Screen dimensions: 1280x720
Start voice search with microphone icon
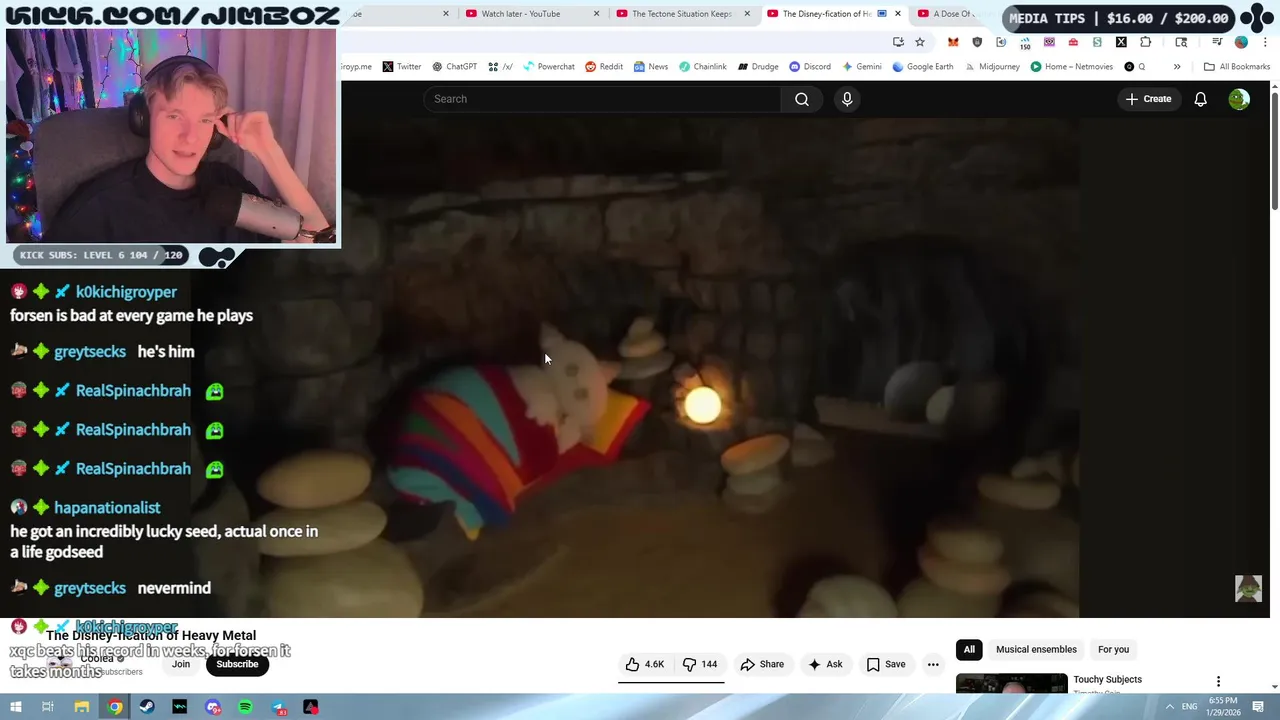[x=847, y=99]
